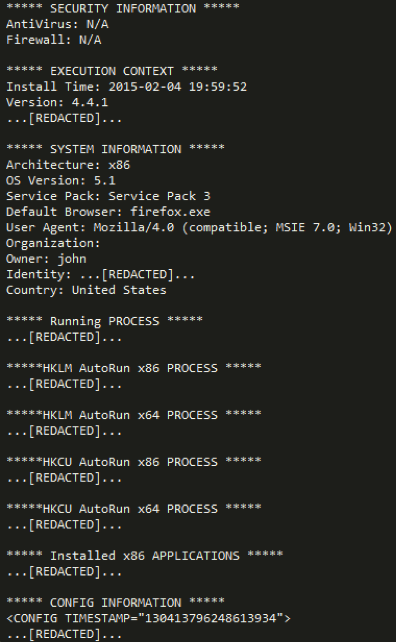The height and width of the screenshot is (643, 397).
Task: Click the EXECUTION CONTEXT header
Action: pos(112,71)
